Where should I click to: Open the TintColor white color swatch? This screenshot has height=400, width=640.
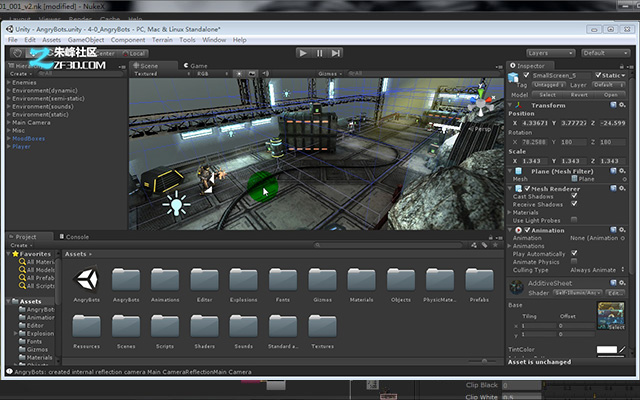[x=607, y=350]
